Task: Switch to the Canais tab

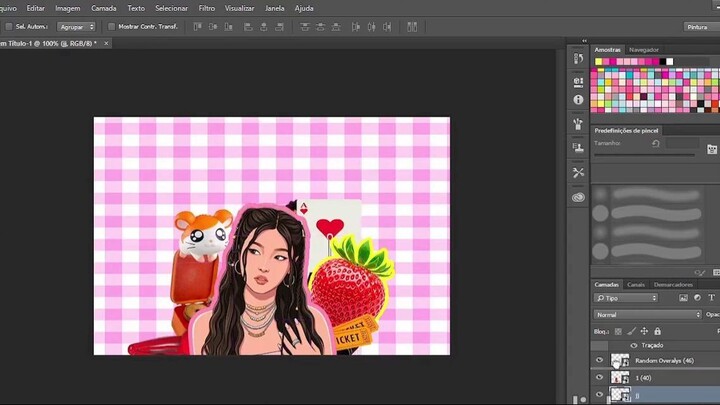Action: 636,285
